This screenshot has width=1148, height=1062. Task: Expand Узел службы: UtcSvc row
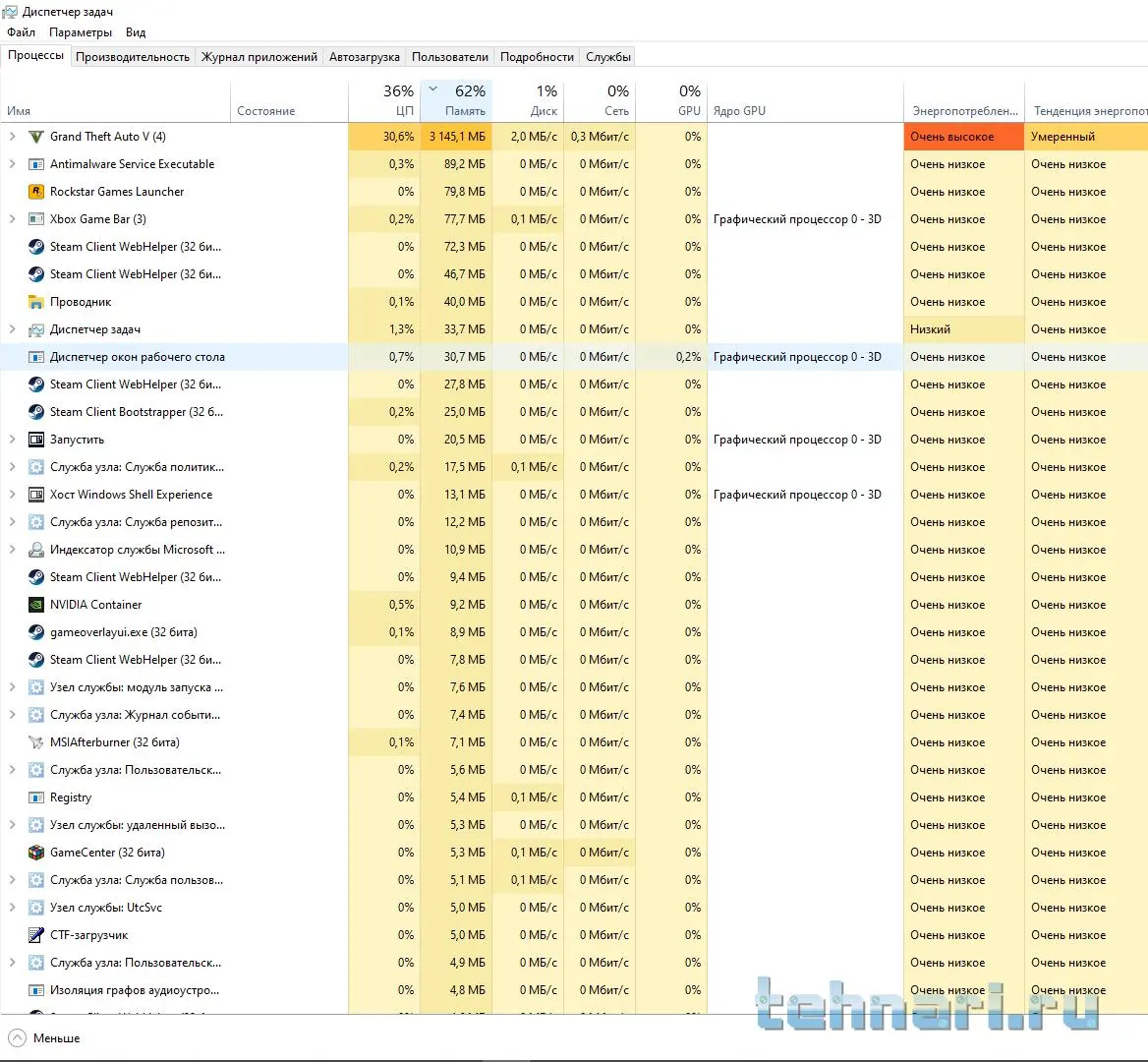pos(13,908)
